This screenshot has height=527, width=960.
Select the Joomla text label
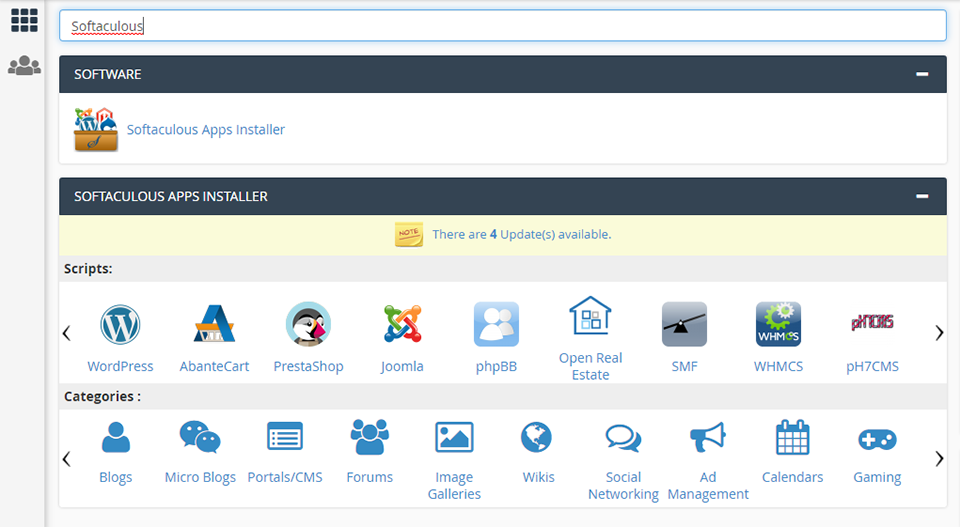point(402,367)
